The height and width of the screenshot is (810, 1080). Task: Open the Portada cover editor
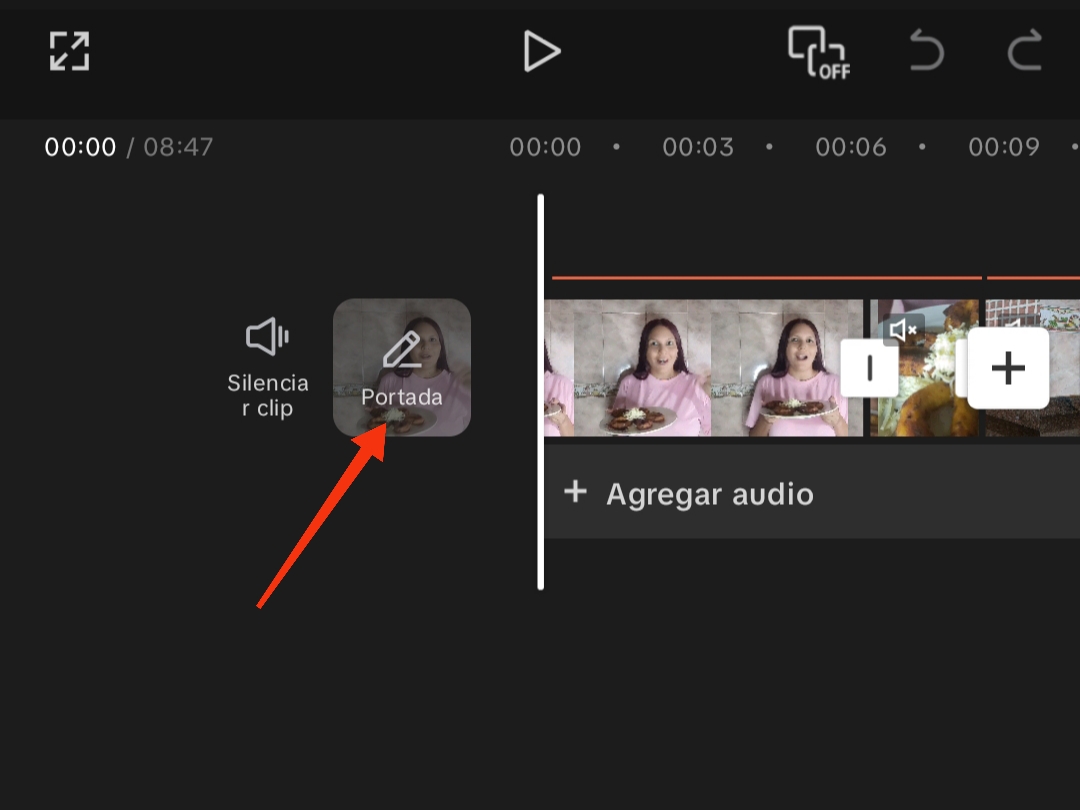click(402, 367)
